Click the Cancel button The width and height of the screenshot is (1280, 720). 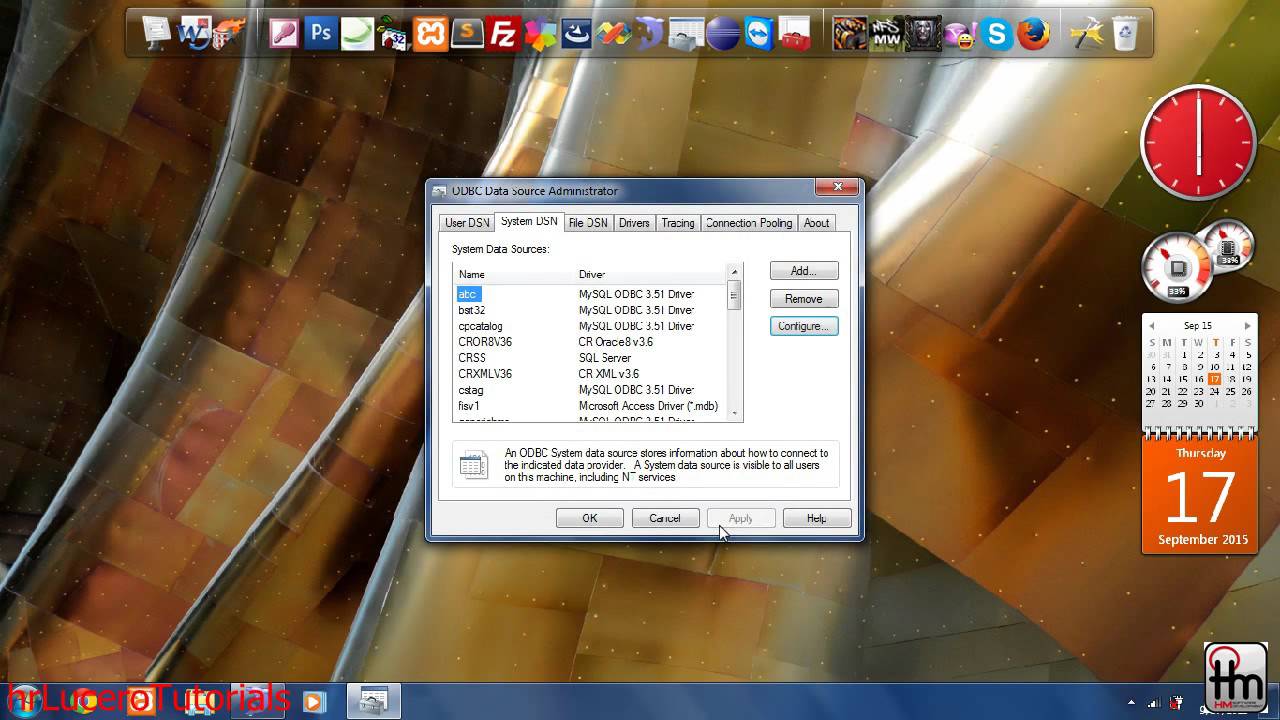(x=665, y=518)
